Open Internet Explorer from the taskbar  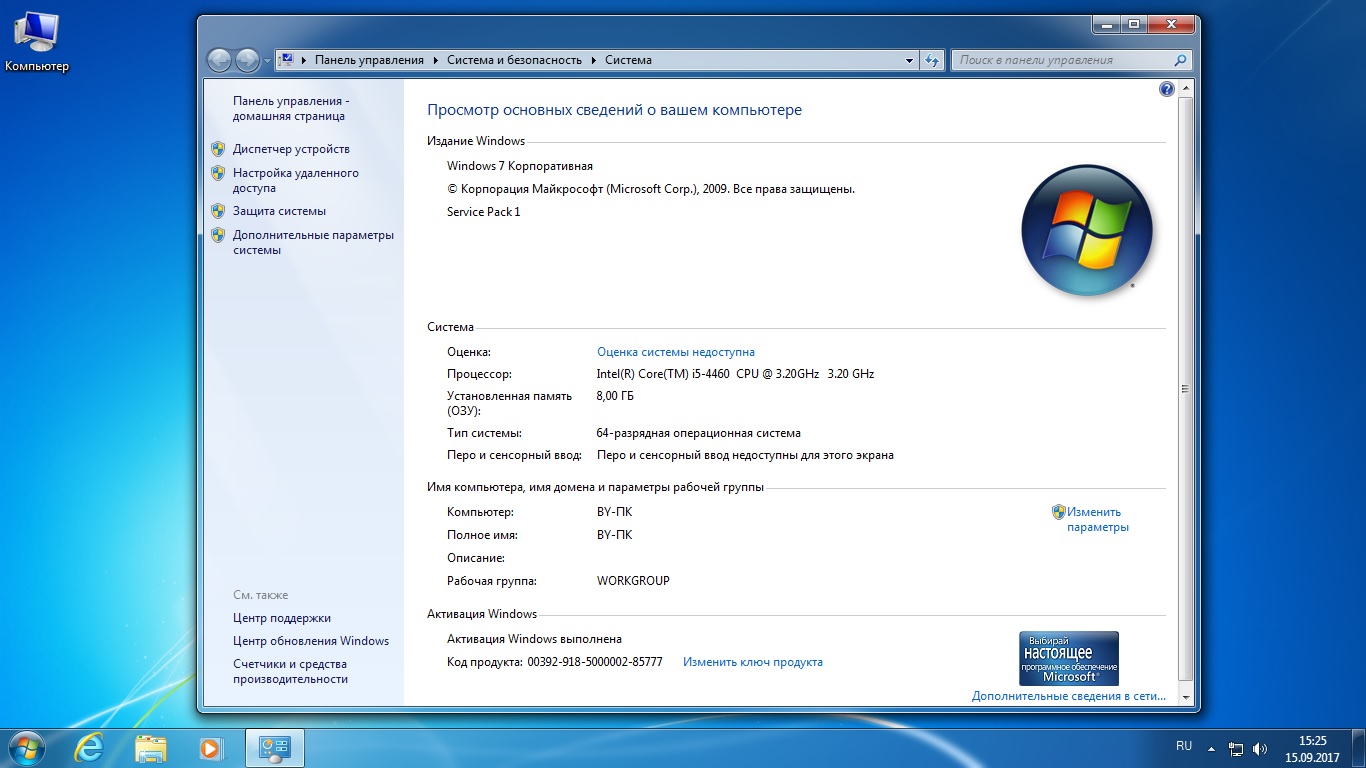tap(90, 747)
